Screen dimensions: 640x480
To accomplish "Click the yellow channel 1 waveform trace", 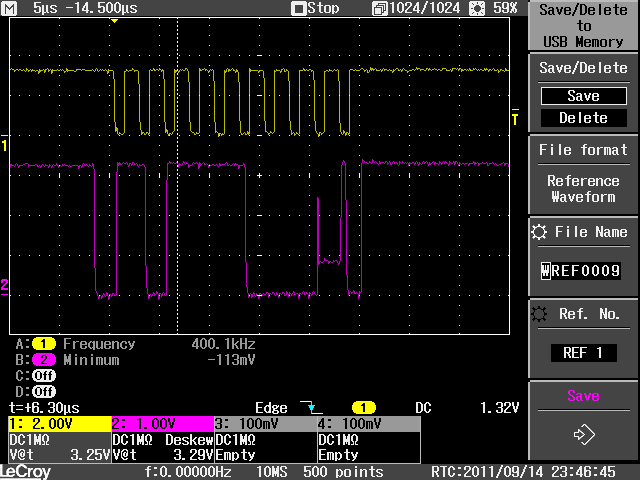I will [x=259, y=102].
